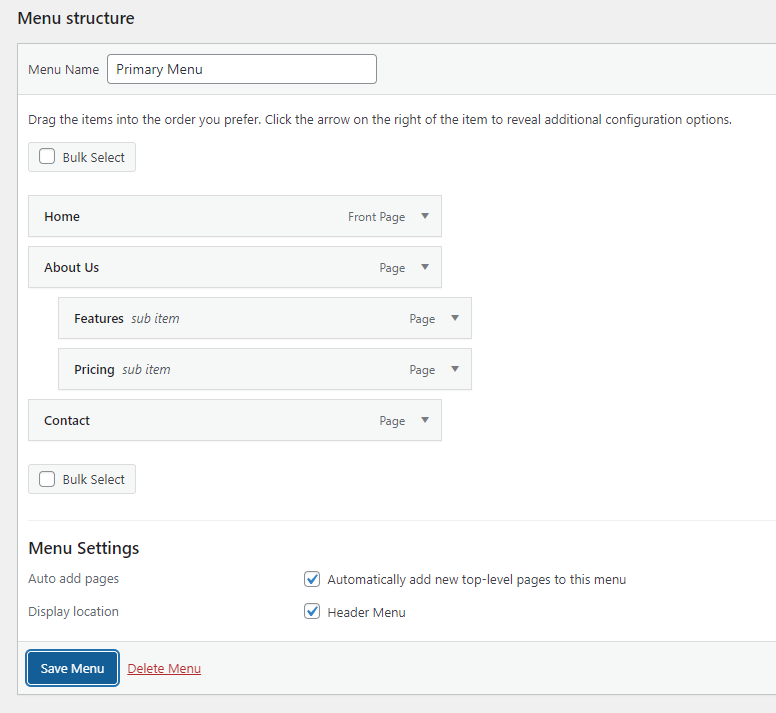Image resolution: width=776 pixels, height=713 pixels.
Task: Uncheck the auto add pages checkbox
Action: coord(312,579)
